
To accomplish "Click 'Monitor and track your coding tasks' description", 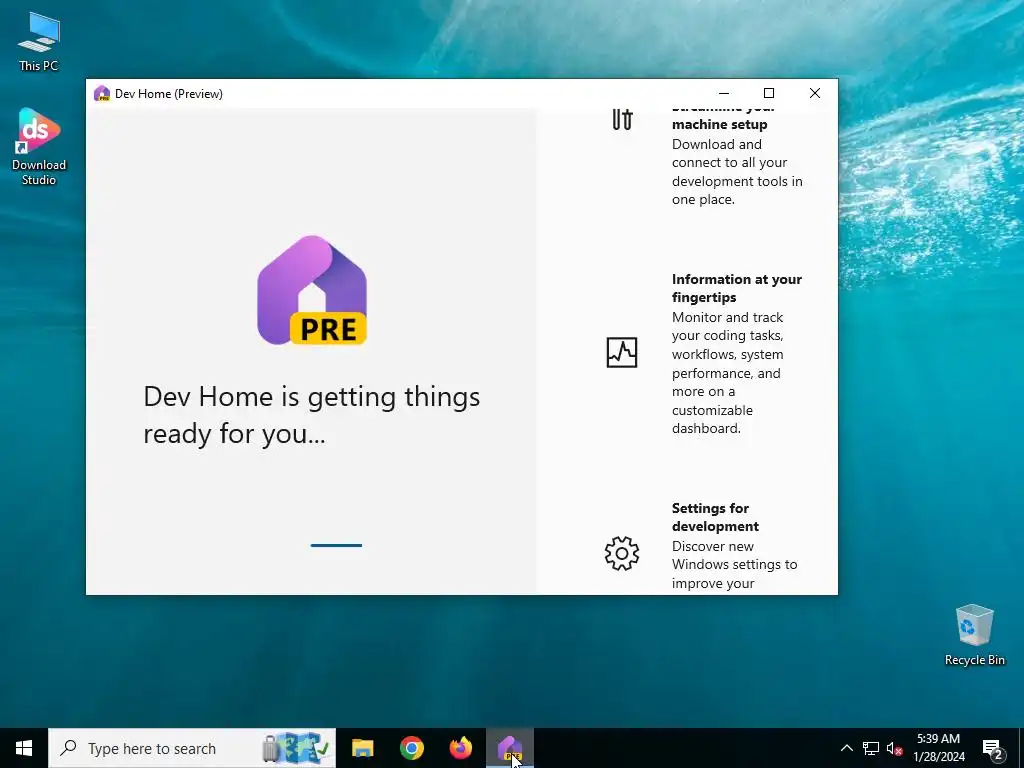I will pyautogui.click(x=728, y=373).
